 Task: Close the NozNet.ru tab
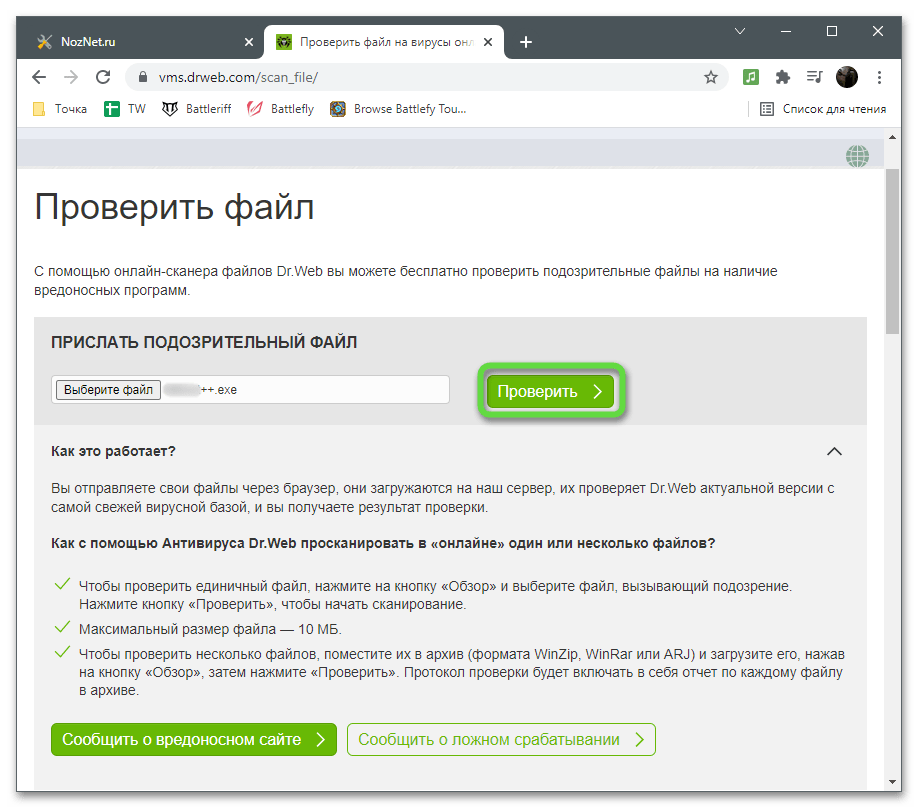pyautogui.click(x=249, y=42)
